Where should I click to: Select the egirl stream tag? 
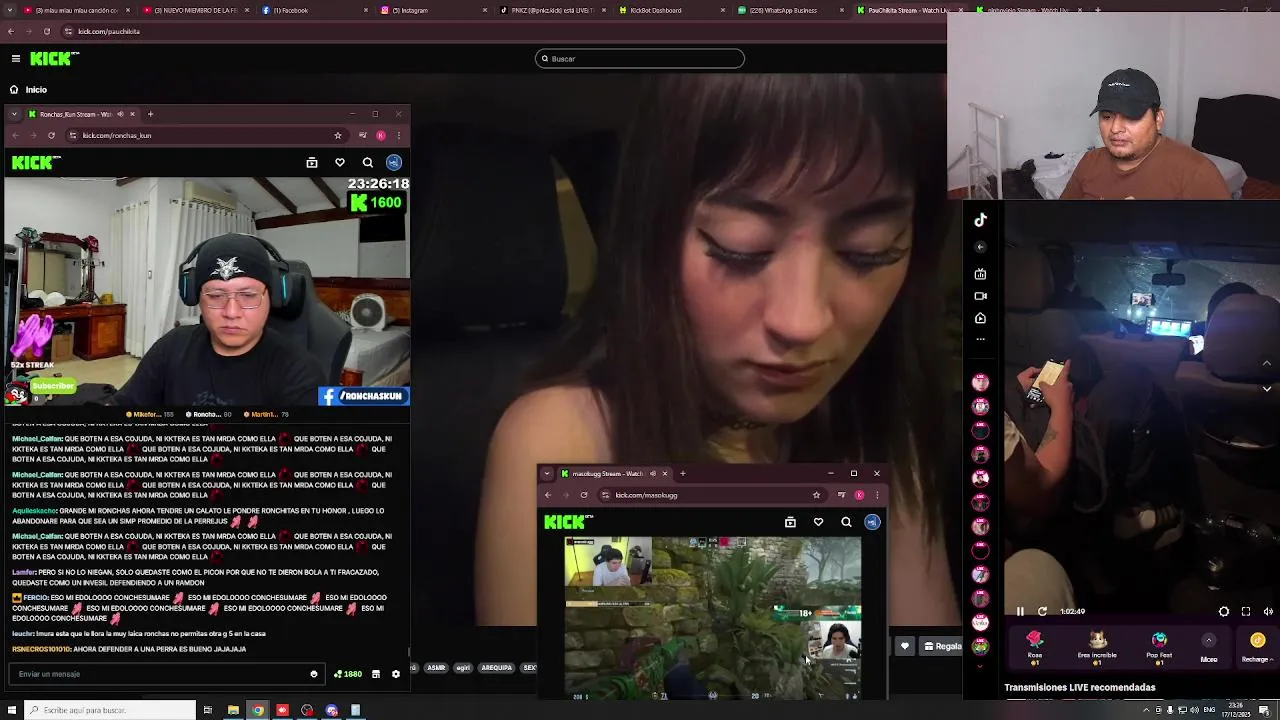[463, 668]
